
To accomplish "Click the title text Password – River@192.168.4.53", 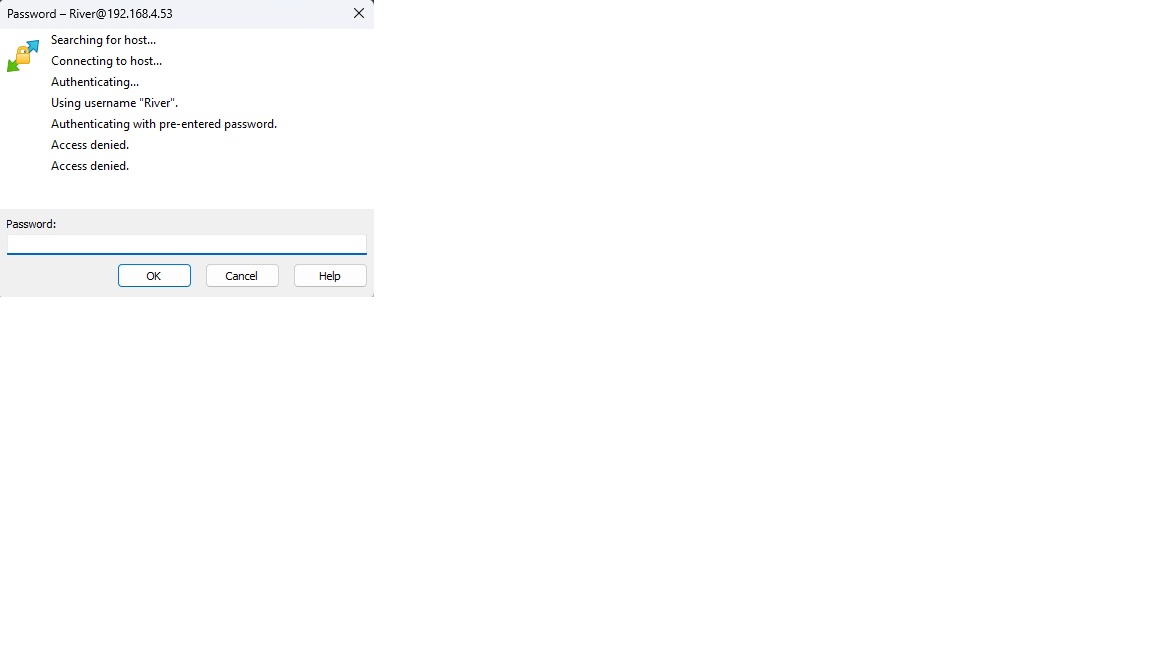I will pos(90,14).
